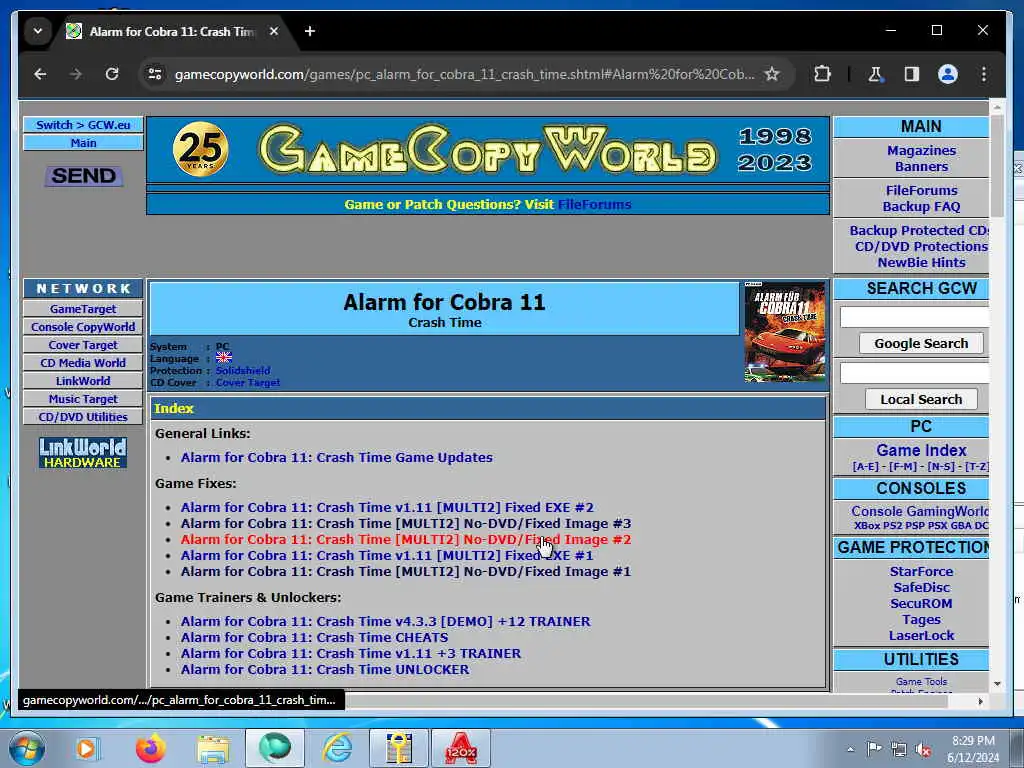Click the browser forward arrow
Viewport: 1024px width, 768px height.
click(76, 74)
